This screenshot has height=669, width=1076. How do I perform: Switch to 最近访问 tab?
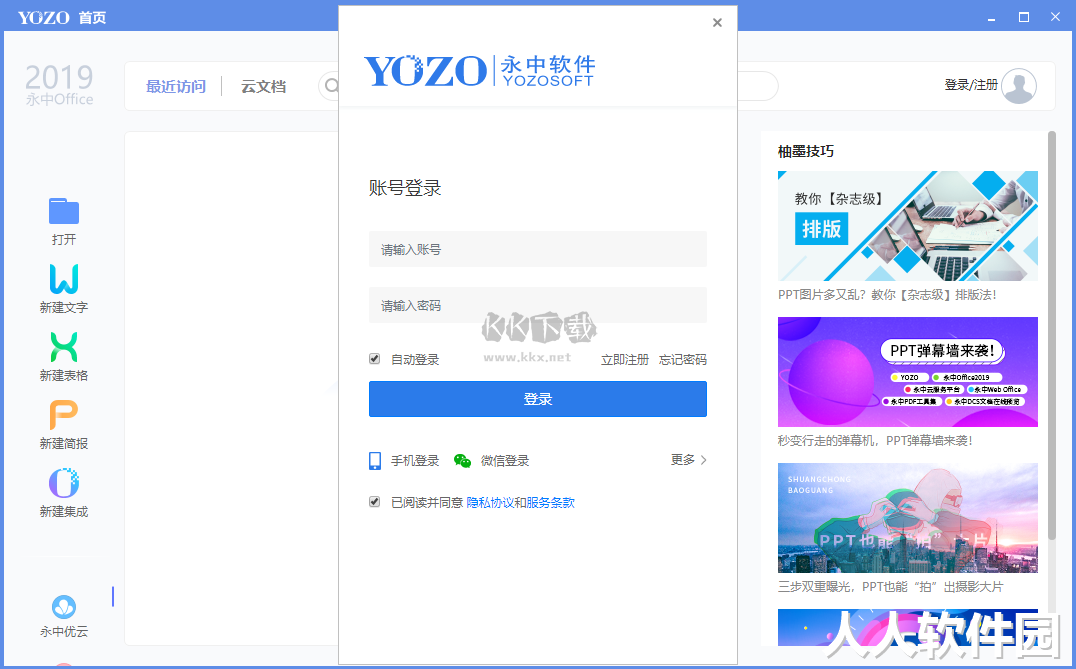tap(176, 86)
